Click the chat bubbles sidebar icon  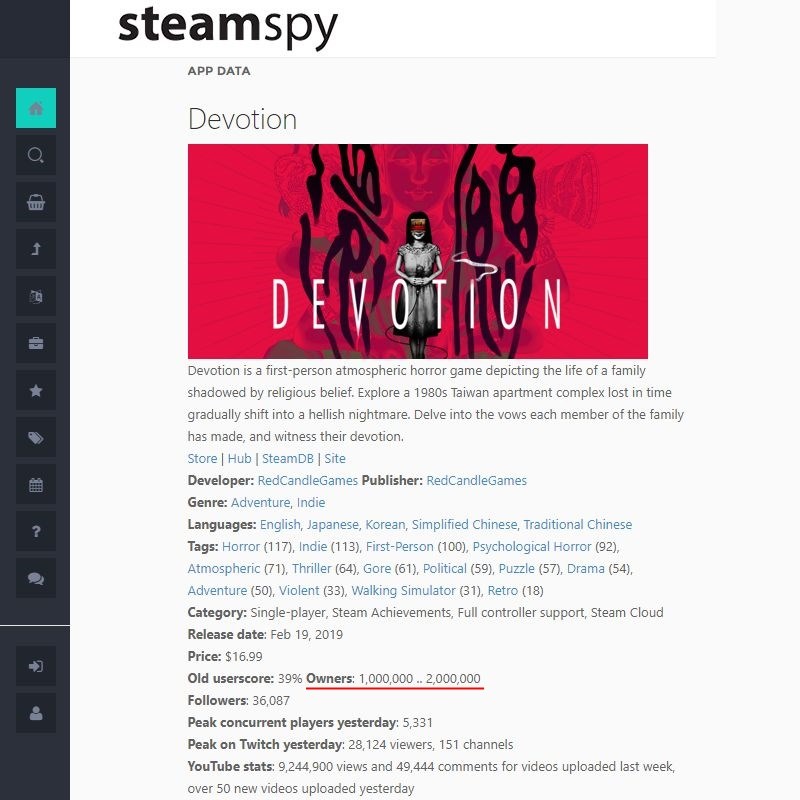coord(36,578)
